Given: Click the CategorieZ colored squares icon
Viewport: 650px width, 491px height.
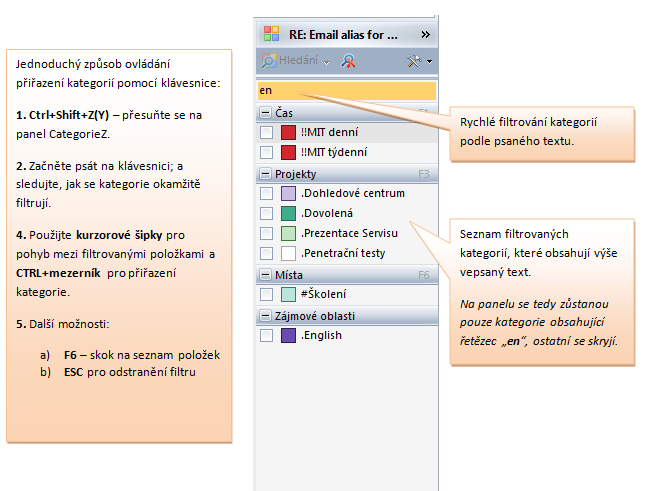Looking at the screenshot, I should 272,34.
